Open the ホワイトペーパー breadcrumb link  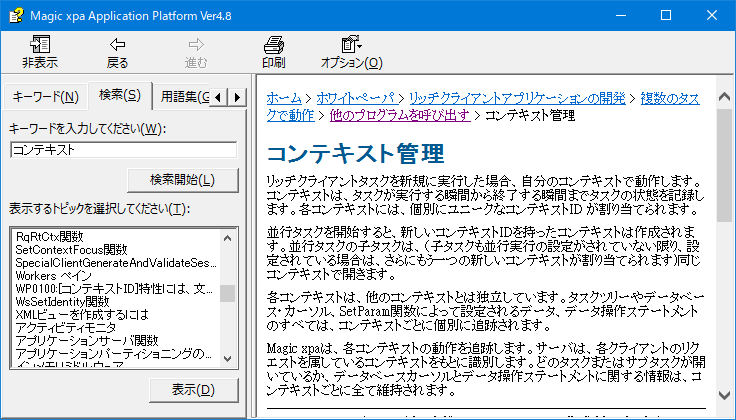pos(353,98)
